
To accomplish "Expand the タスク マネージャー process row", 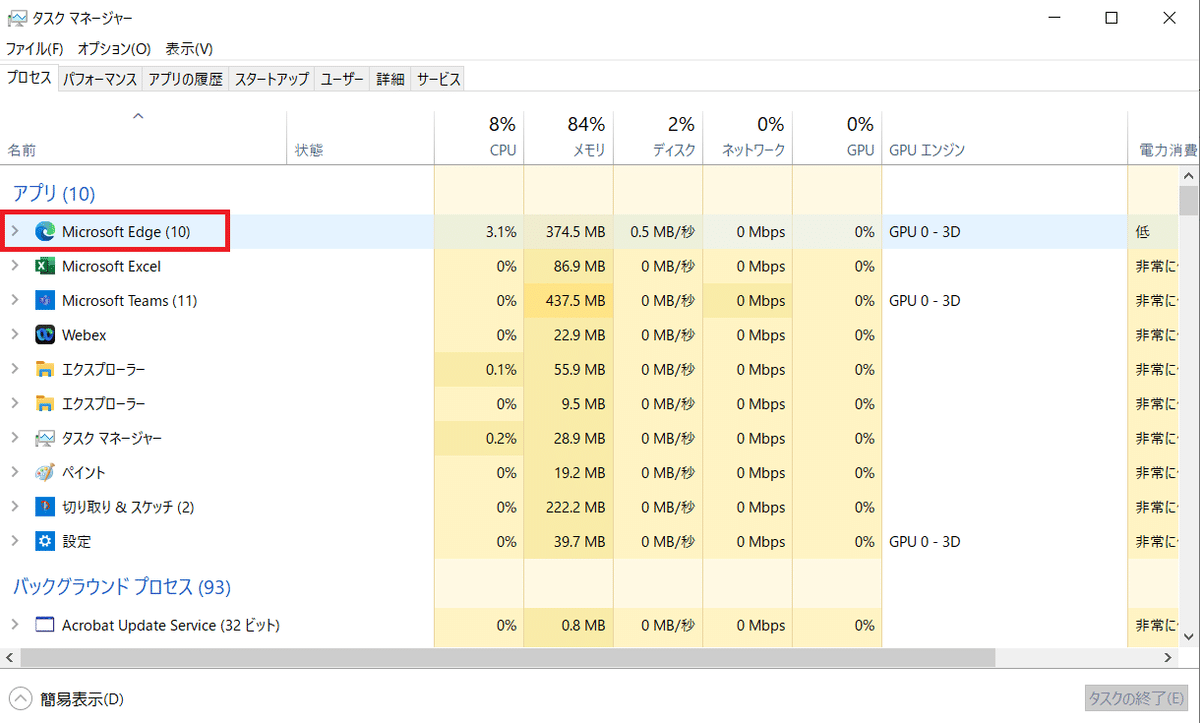I will click(x=15, y=438).
